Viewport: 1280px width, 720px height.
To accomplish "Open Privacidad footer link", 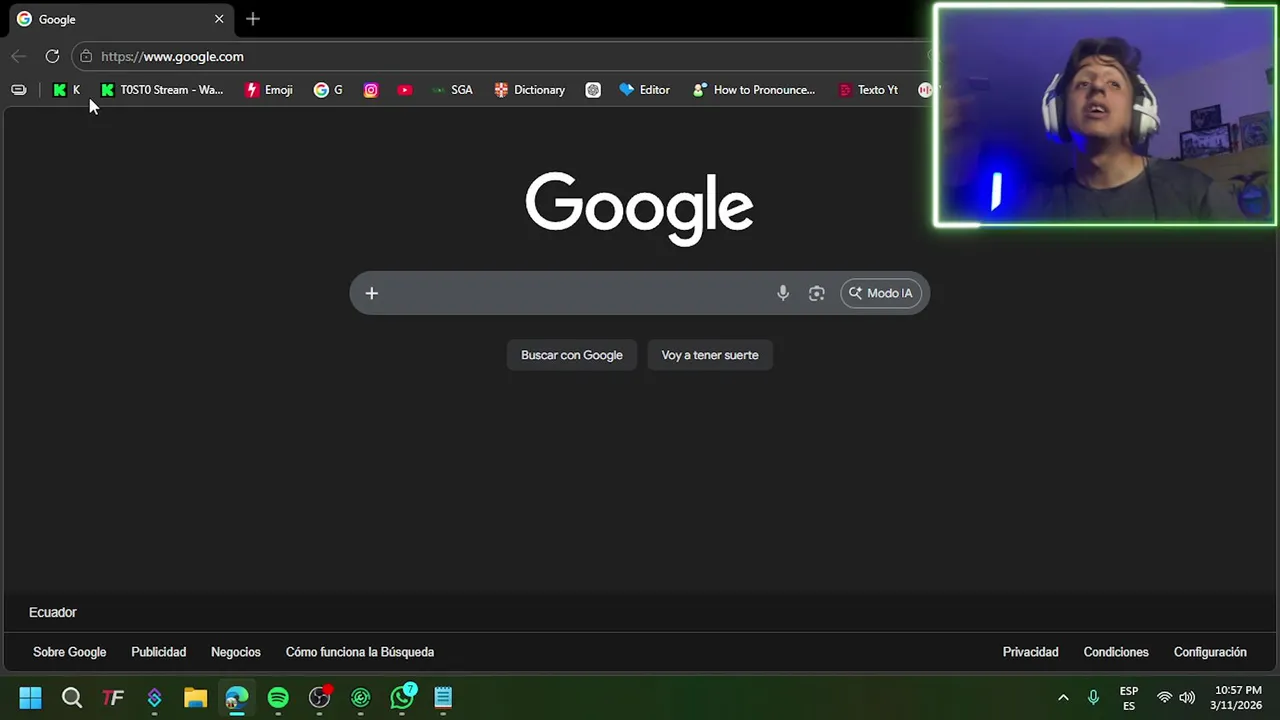I will 1030,652.
